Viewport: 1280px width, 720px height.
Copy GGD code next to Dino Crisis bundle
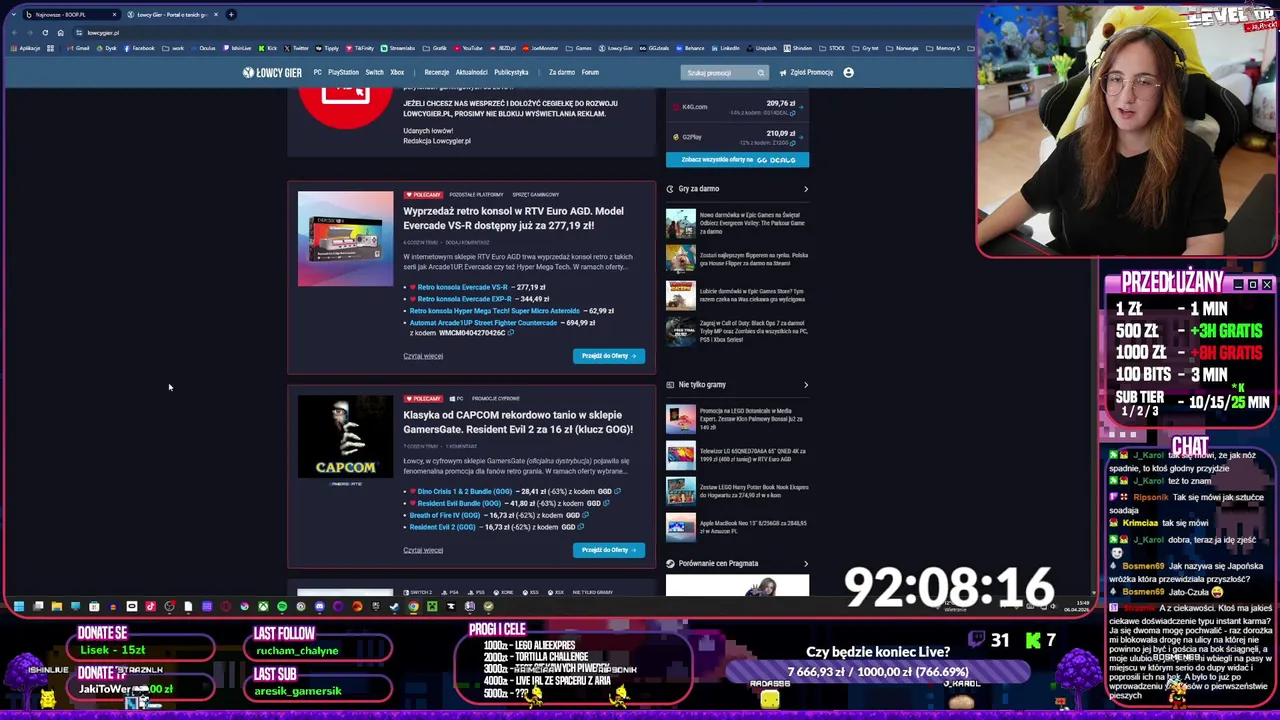617,491
